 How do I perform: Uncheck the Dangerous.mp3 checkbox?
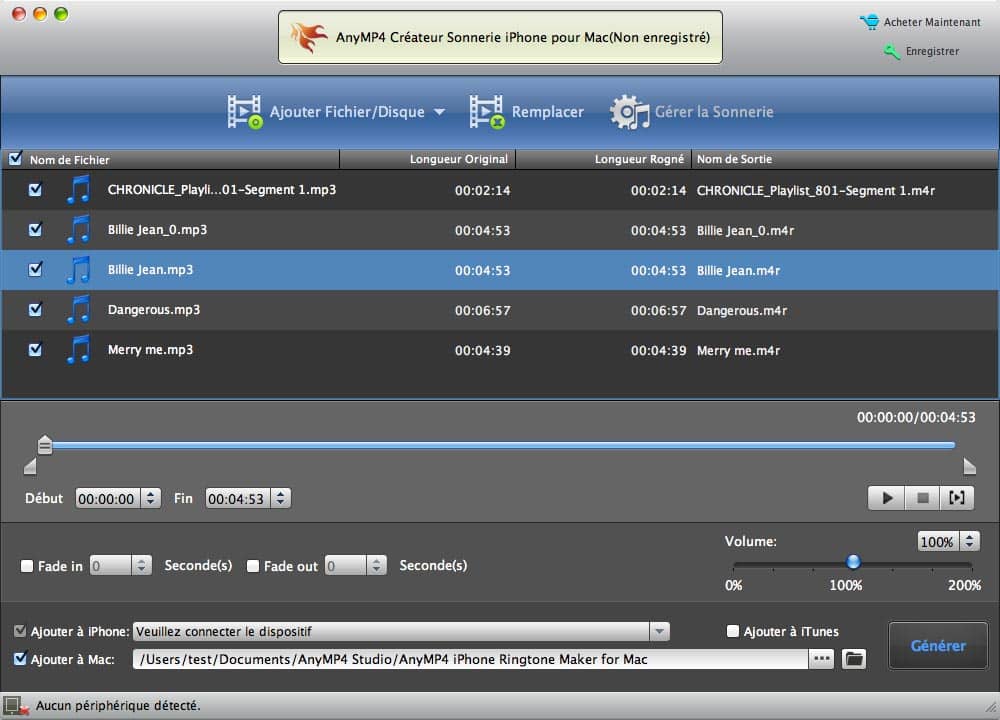click(x=35, y=309)
